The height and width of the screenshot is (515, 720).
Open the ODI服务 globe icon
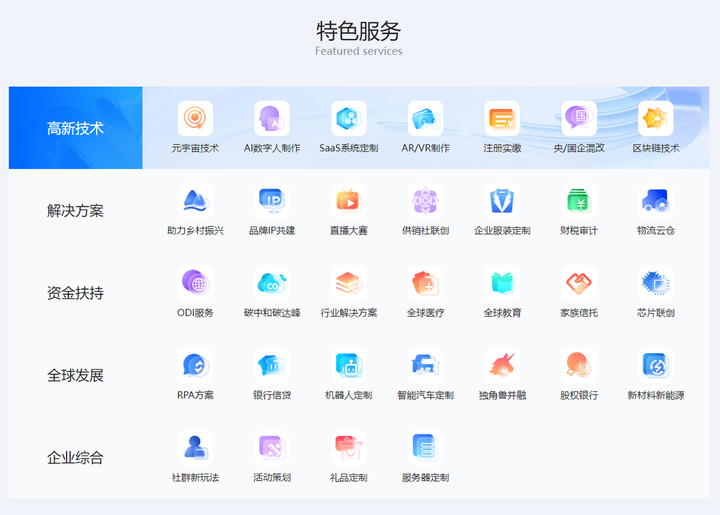pos(195,283)
